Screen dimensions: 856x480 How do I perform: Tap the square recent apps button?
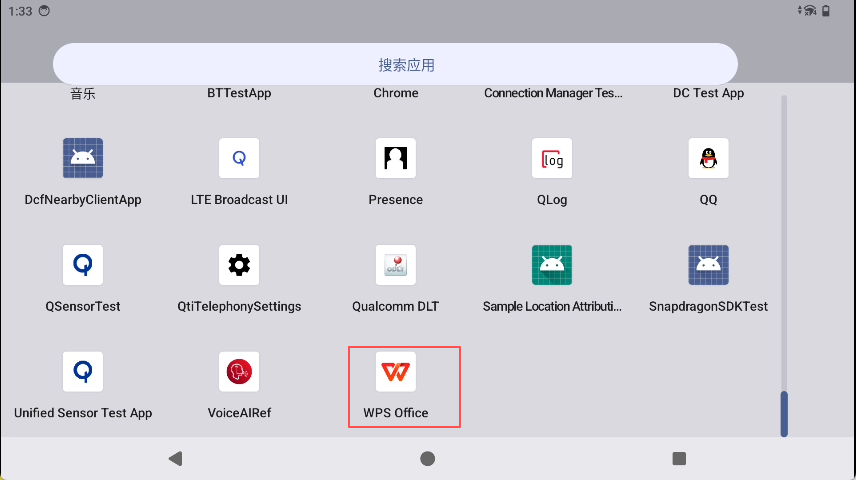point(679,459)
